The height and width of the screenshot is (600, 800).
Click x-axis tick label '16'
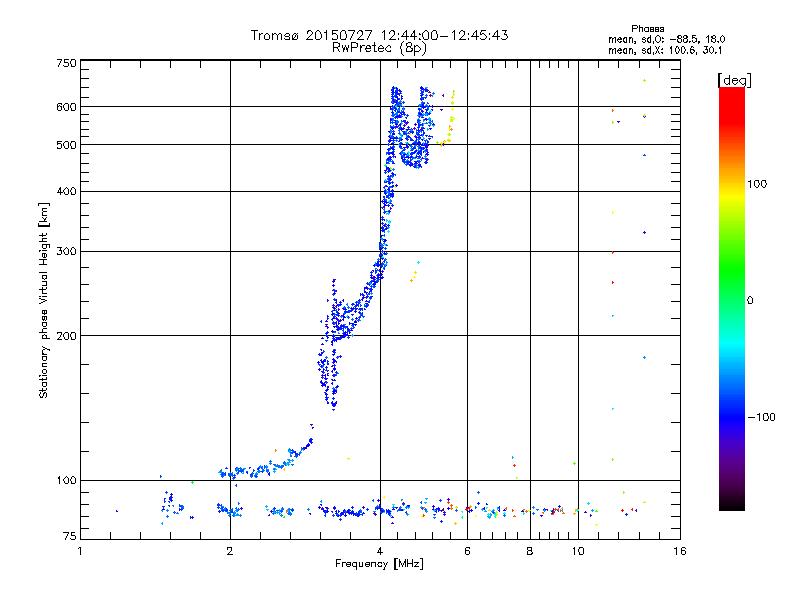680,551
